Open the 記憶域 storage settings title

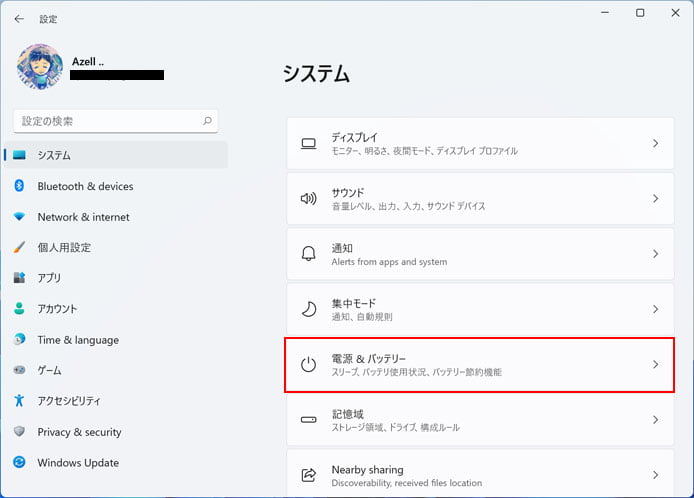(347, 414)
